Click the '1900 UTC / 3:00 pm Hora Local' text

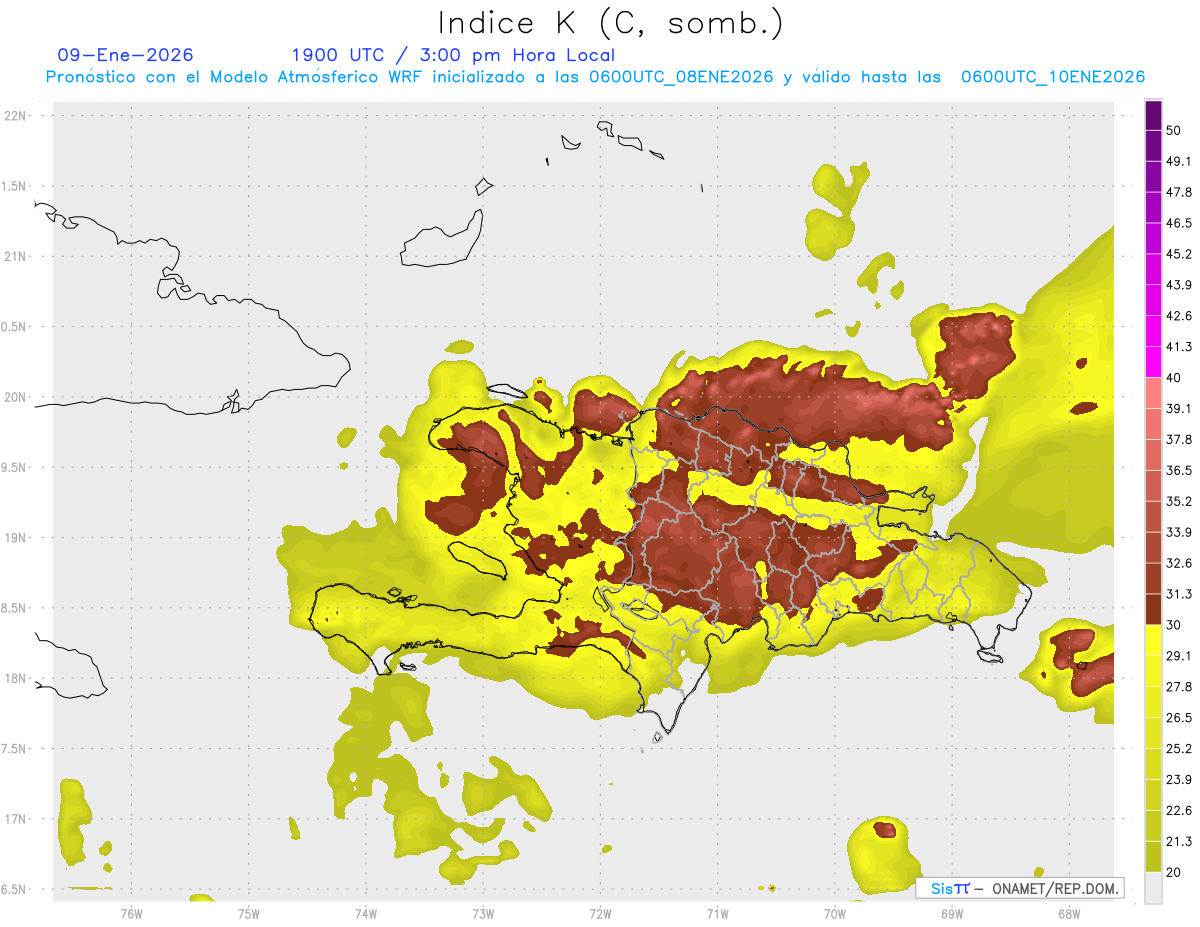click(453, 55)
